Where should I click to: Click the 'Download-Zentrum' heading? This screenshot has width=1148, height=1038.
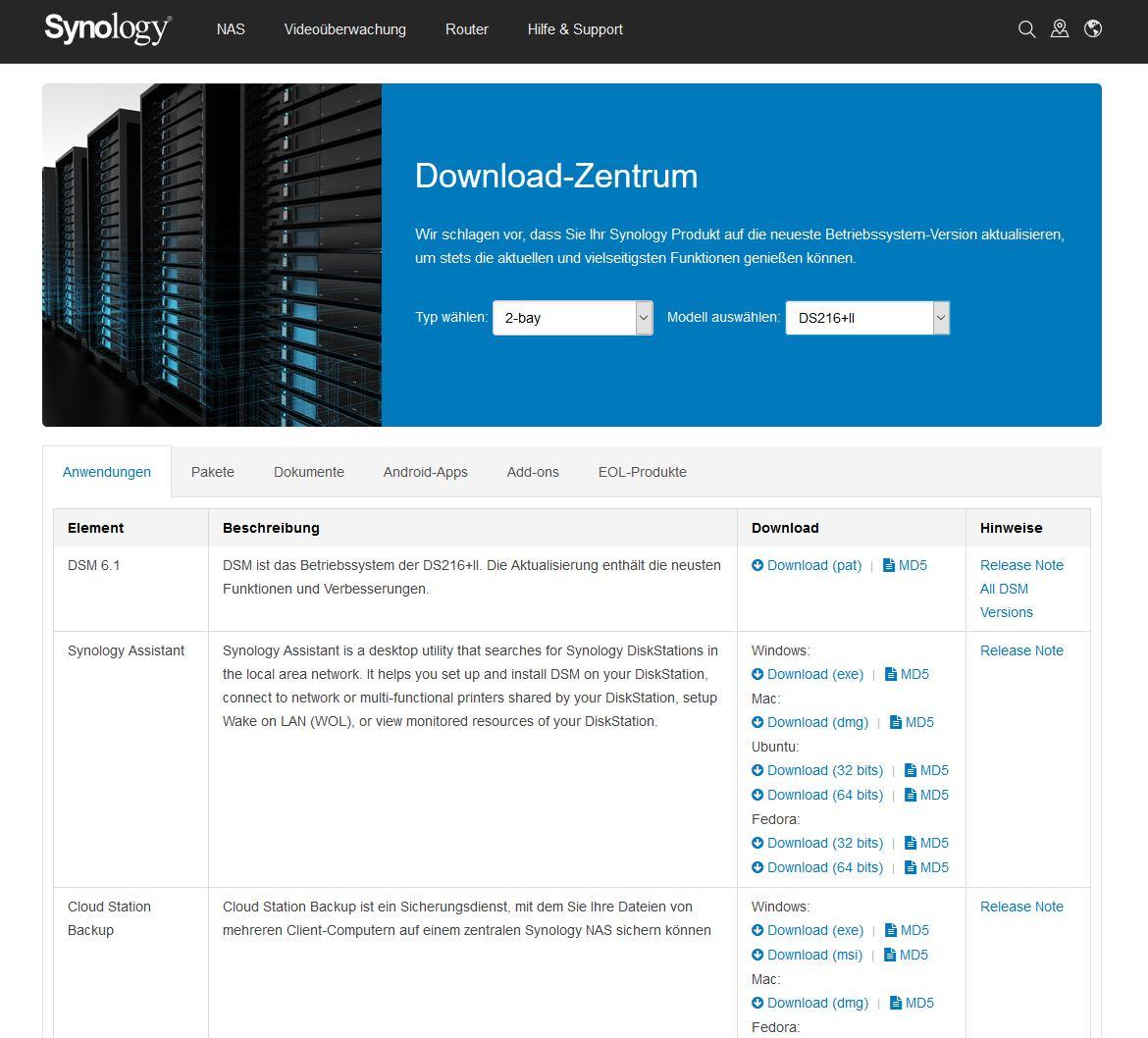[556, 176]
